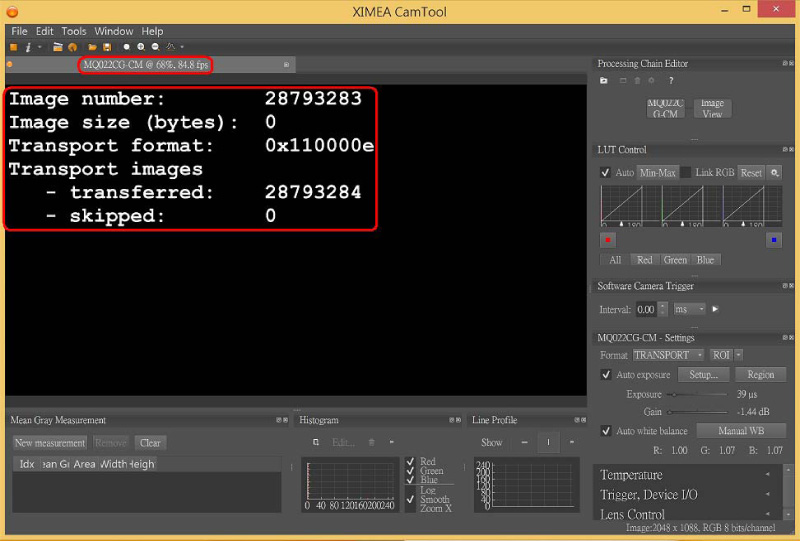Click the Manual WB button

click(x=739, y=431)
